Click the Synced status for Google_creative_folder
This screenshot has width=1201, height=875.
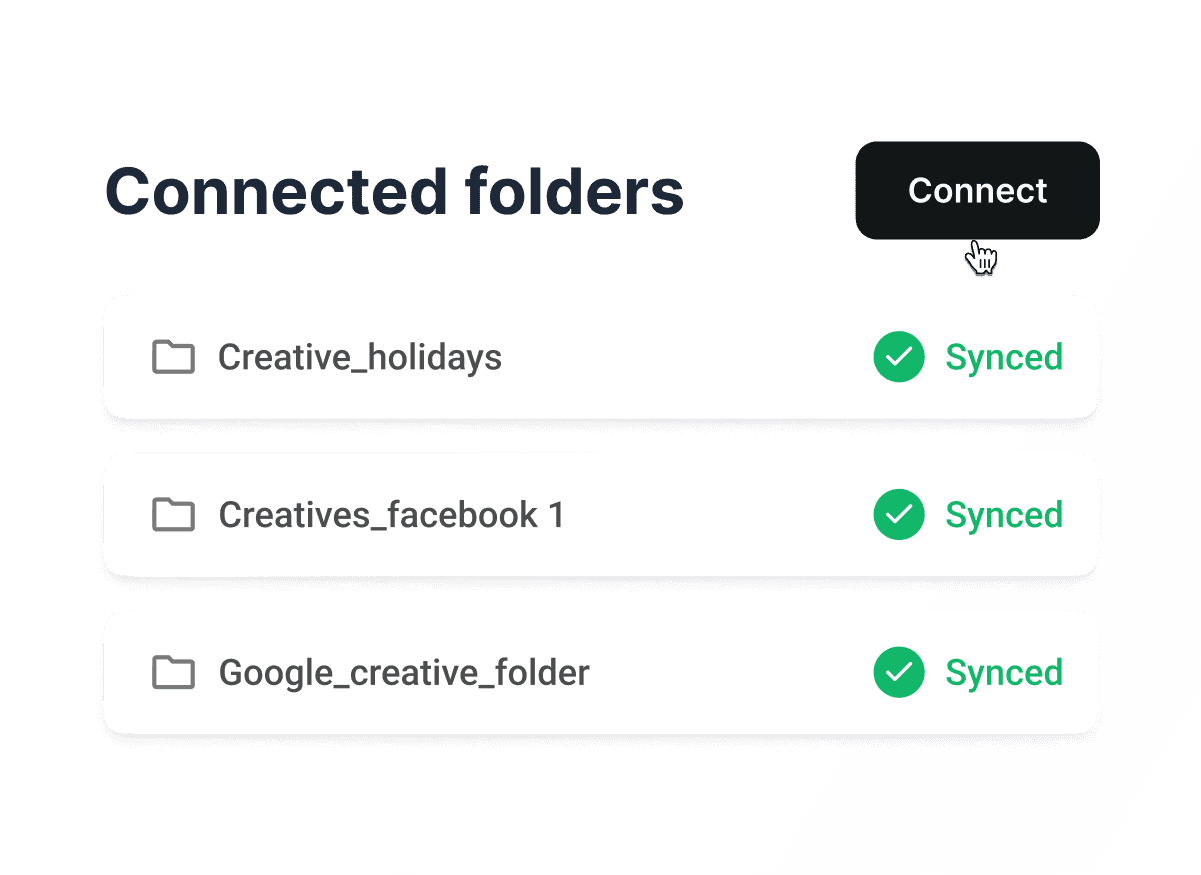[1004, 673]
